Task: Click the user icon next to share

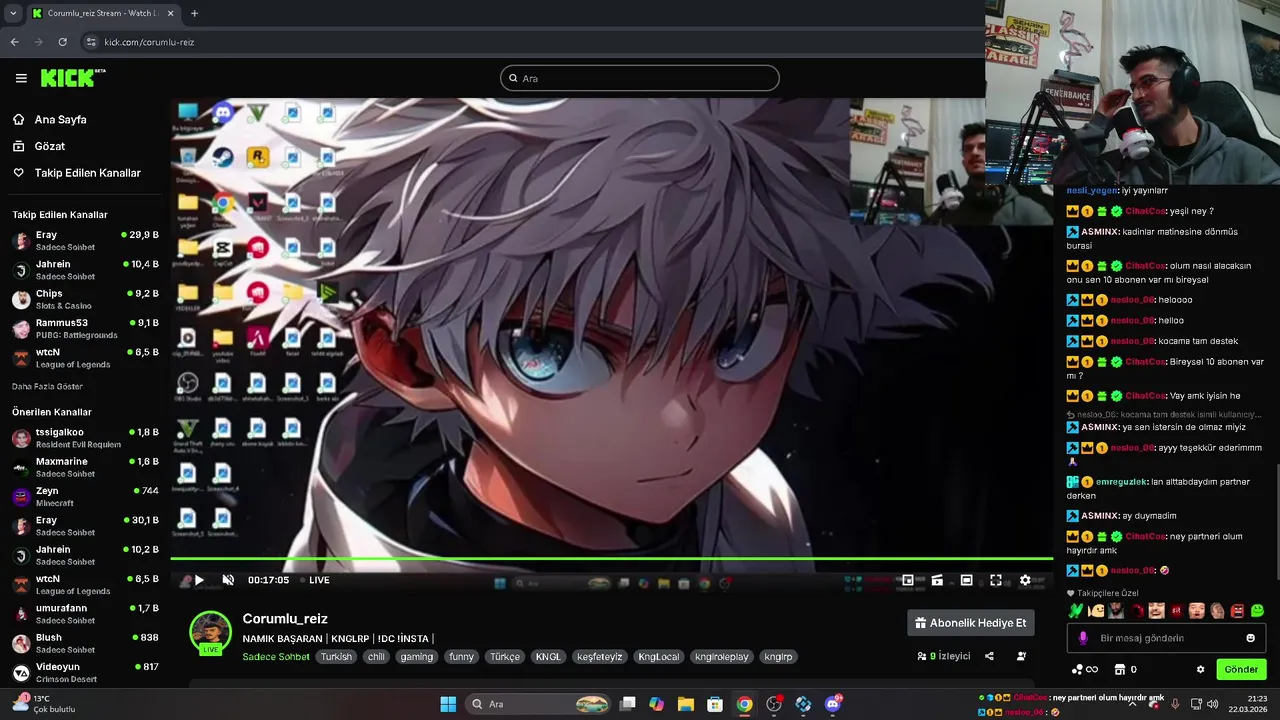Action: point(1021,656)
